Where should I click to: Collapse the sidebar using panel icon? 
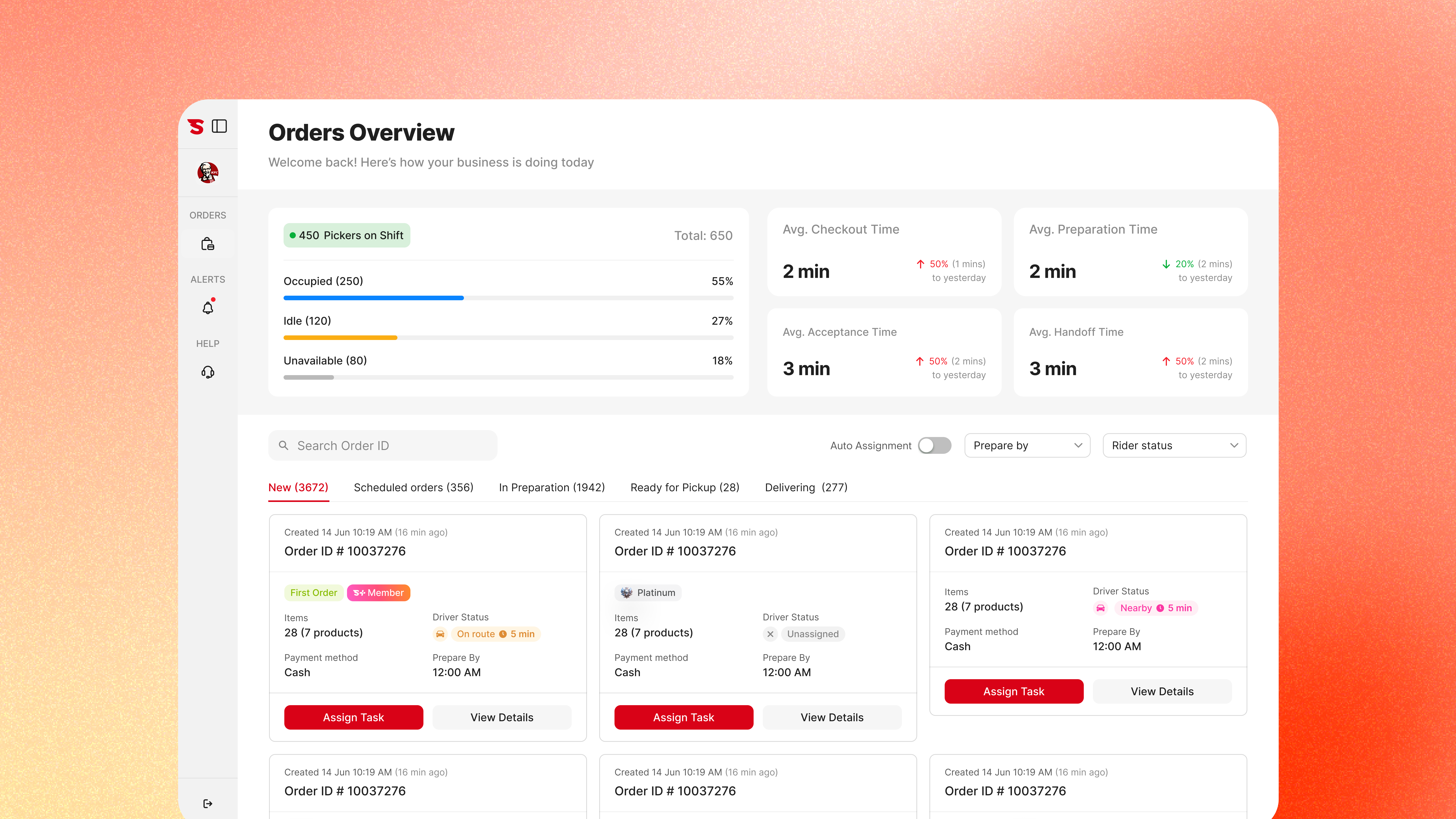219,126
